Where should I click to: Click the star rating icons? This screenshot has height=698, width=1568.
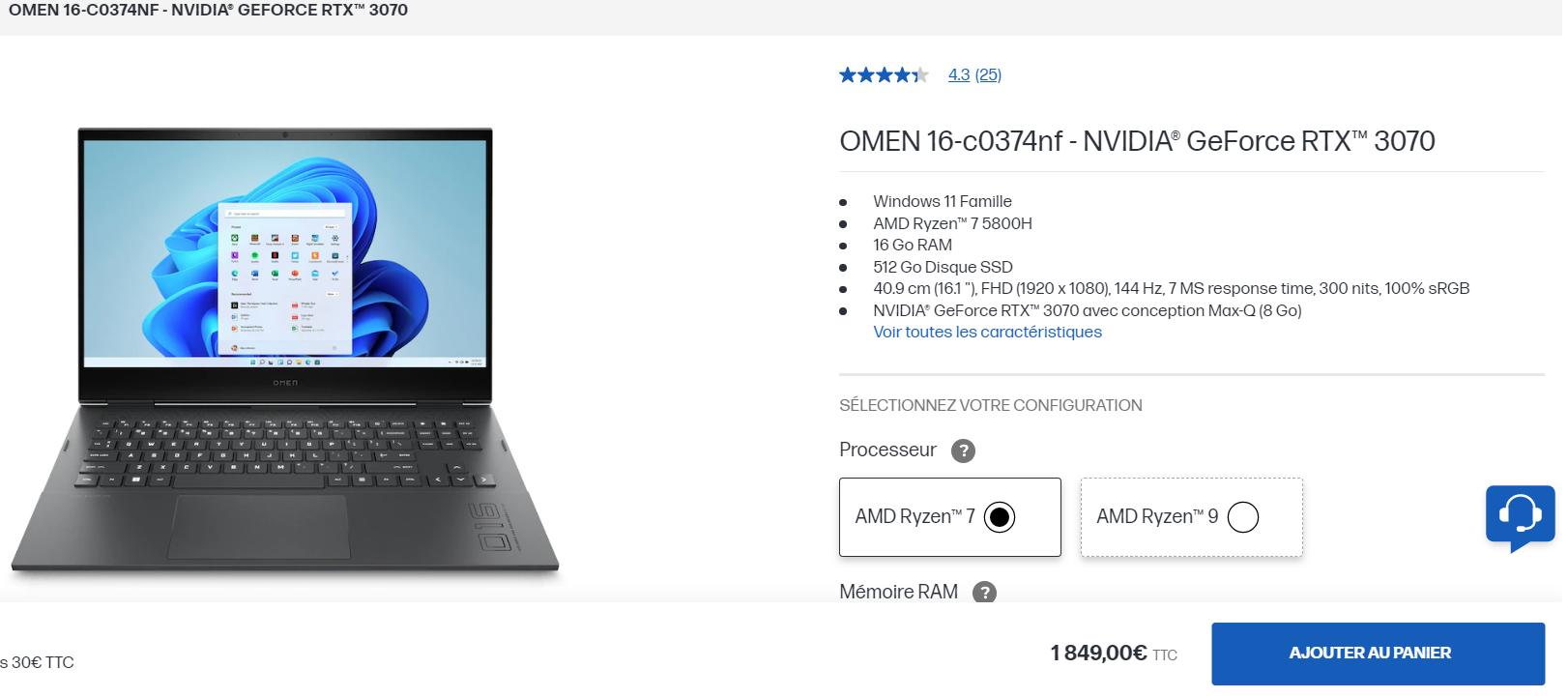(x=883, y=75)
